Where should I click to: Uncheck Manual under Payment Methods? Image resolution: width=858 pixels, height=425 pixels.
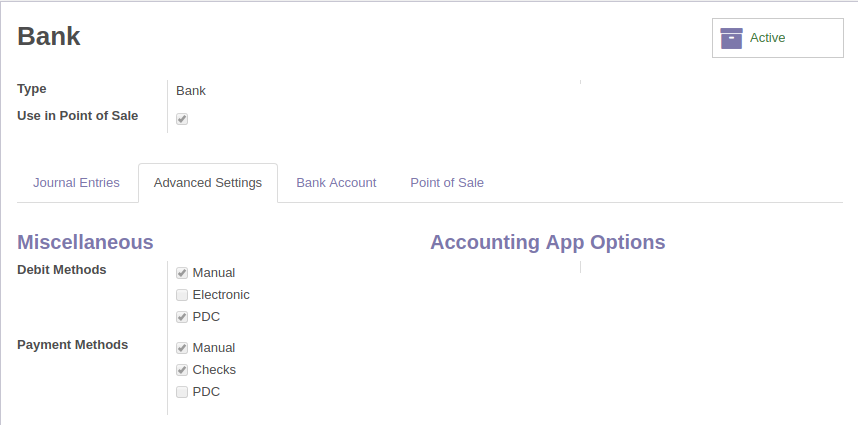tap(182, 348)
